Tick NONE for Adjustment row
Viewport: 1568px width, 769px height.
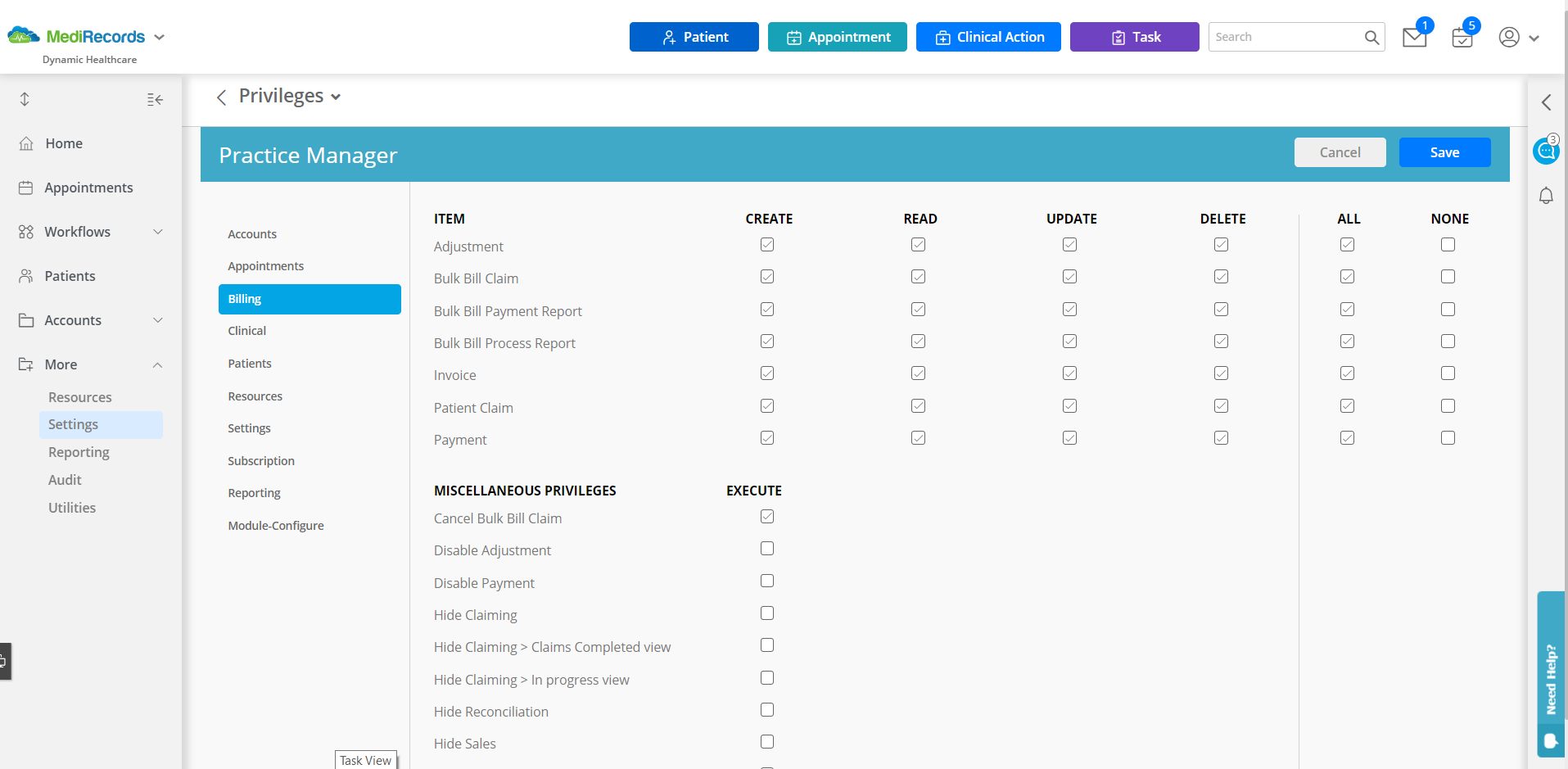tap(1448, 245)
